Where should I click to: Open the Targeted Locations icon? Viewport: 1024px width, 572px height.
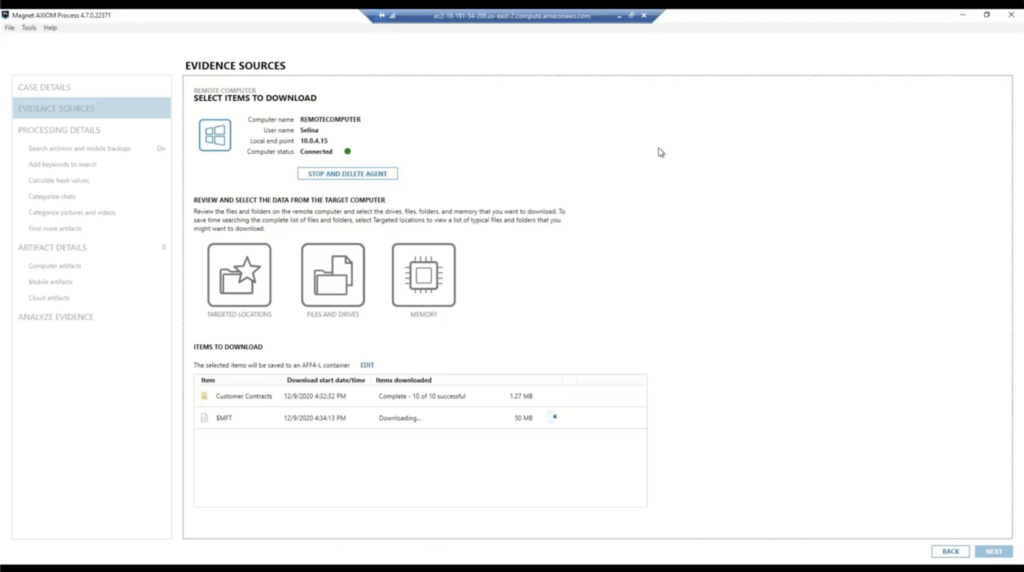[239, 275]
